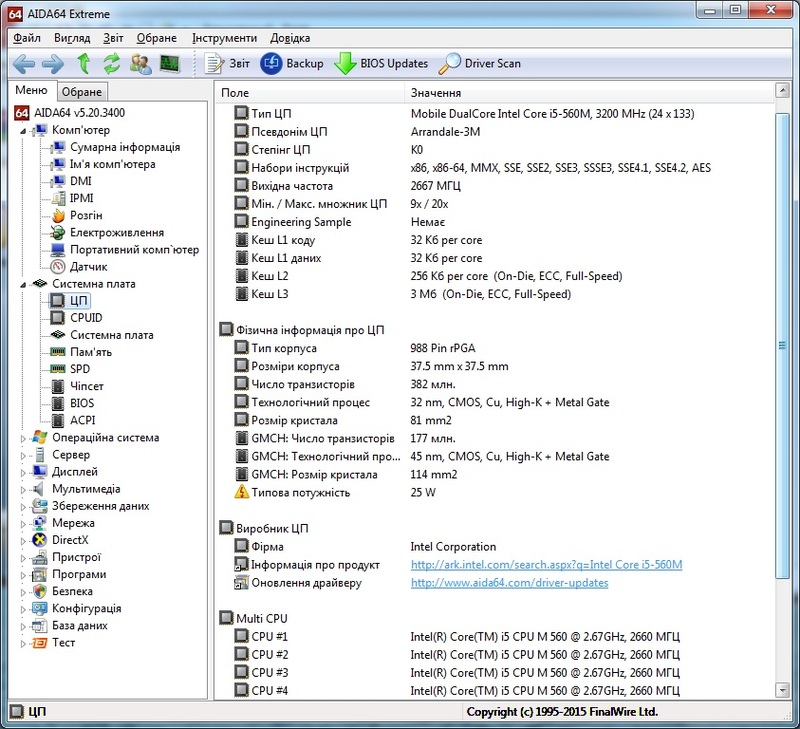The image size is (800, 729).
Task: Open the Файл menu
Action: 27,38
